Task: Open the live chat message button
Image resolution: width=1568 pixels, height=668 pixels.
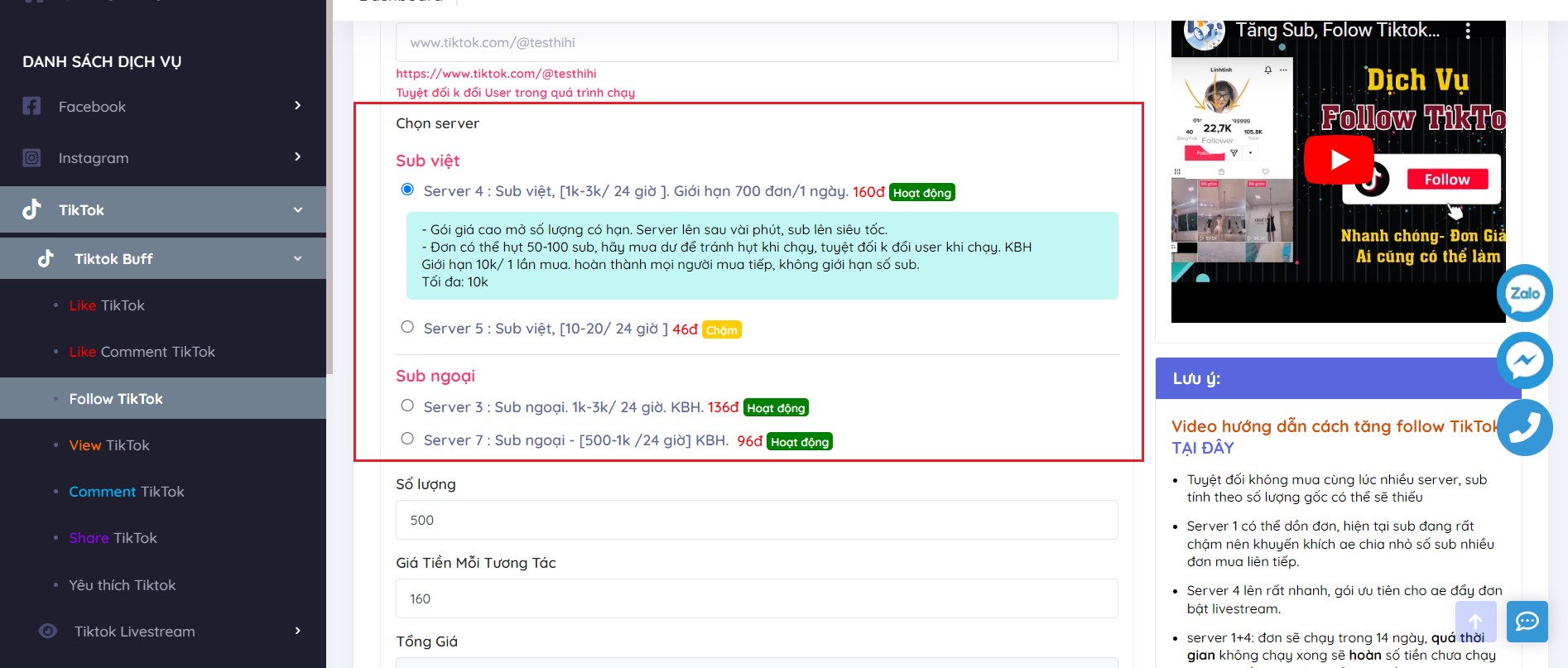Action: tap(1527, 622)
